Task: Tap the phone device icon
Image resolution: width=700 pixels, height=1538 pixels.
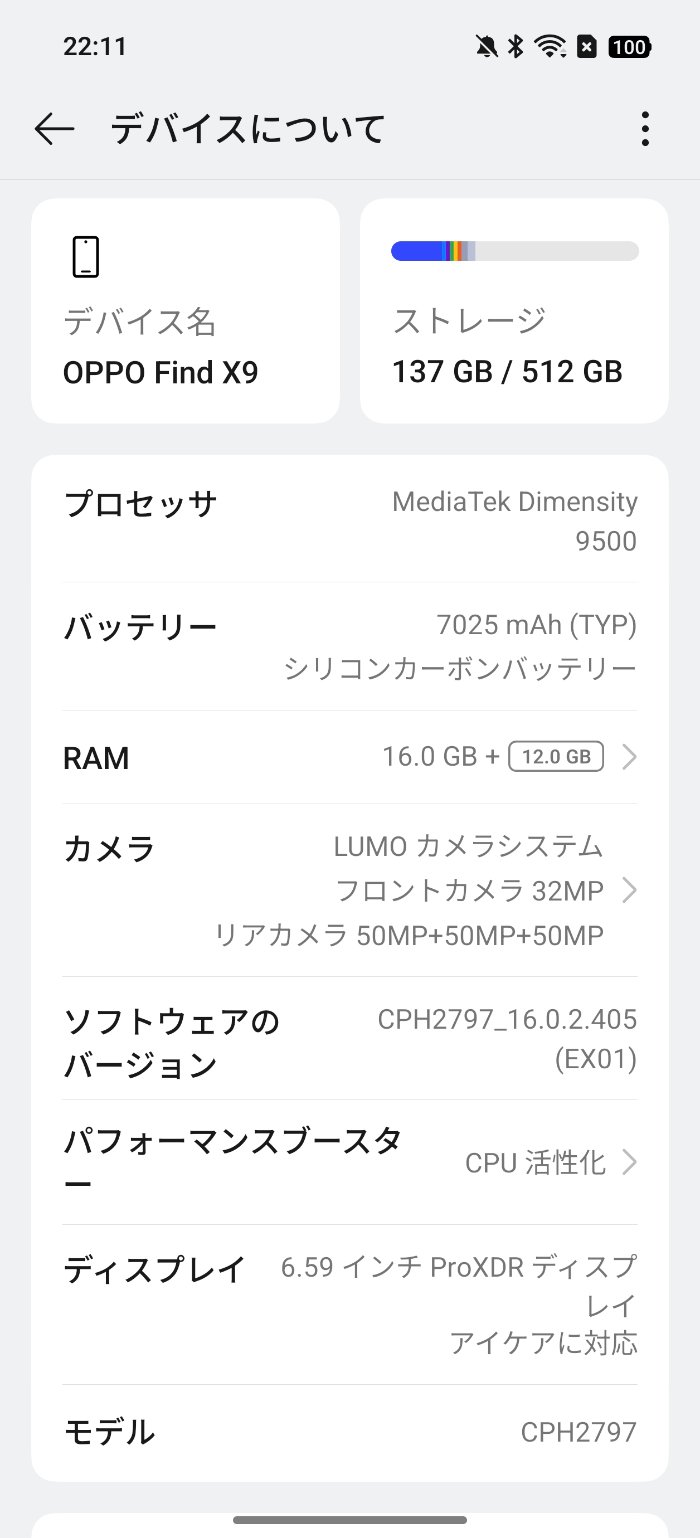Action: click(x=86, y=256)
